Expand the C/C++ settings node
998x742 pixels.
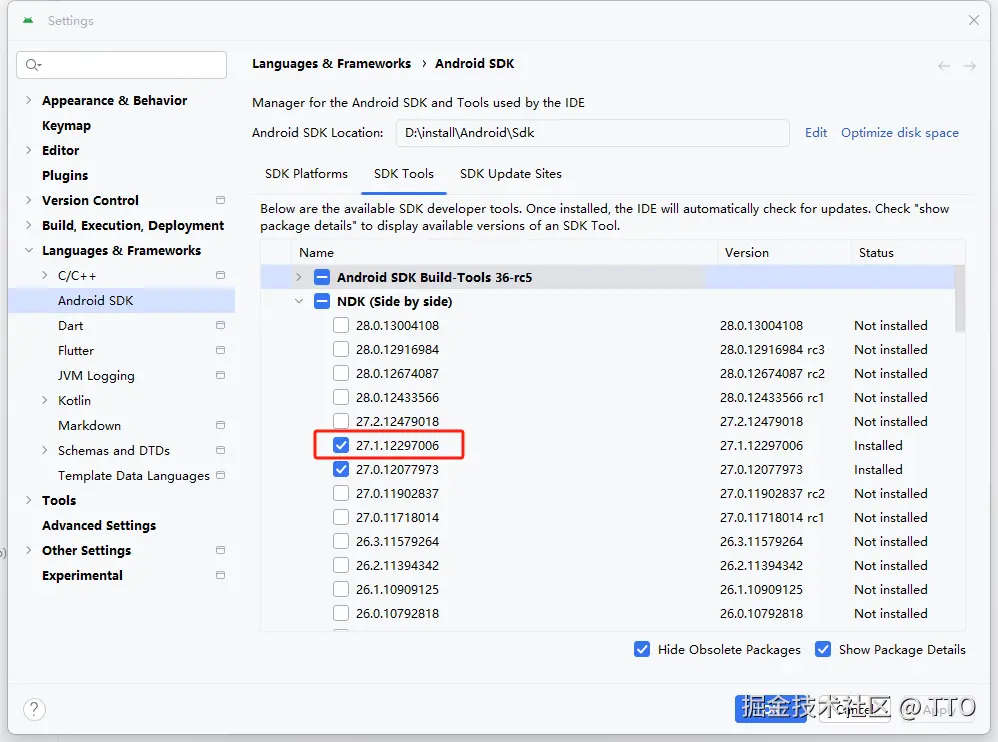[45, 275]
